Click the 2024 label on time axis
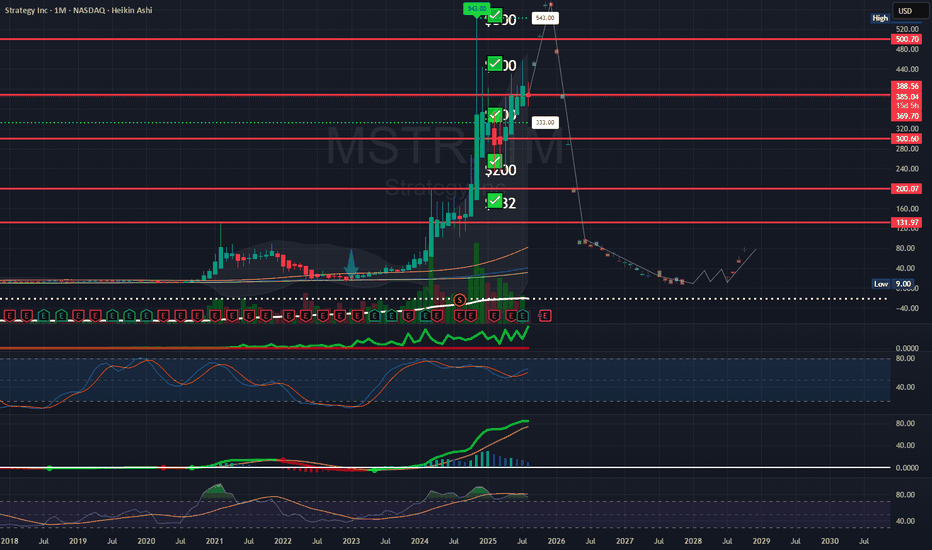Screen dimensions: 932x550 pos(420,541)
